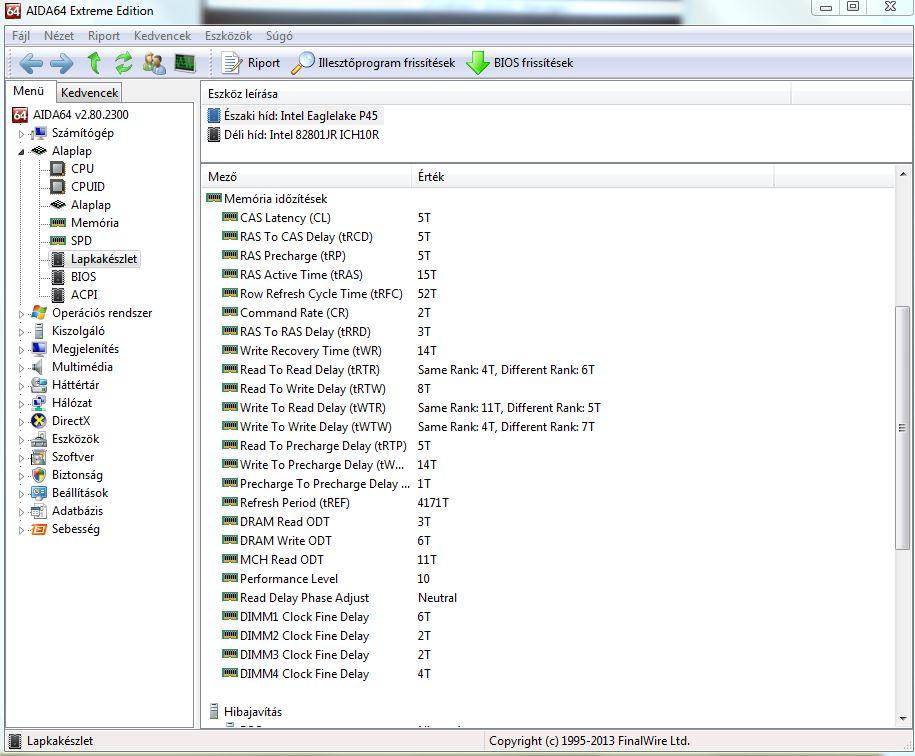
Task: Select the Refresh Period (tREF) row
Action: (x=547, y=503)
